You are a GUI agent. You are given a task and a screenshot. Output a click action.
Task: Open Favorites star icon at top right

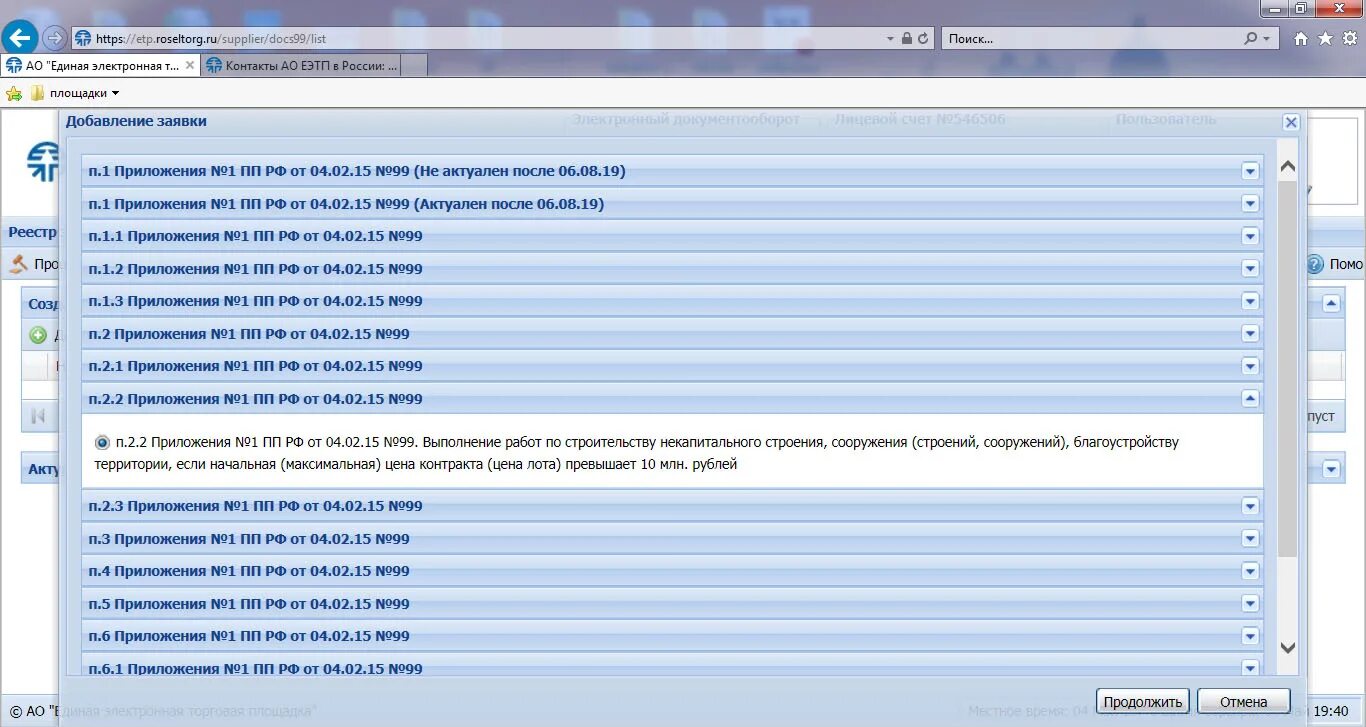point(1325,39)
